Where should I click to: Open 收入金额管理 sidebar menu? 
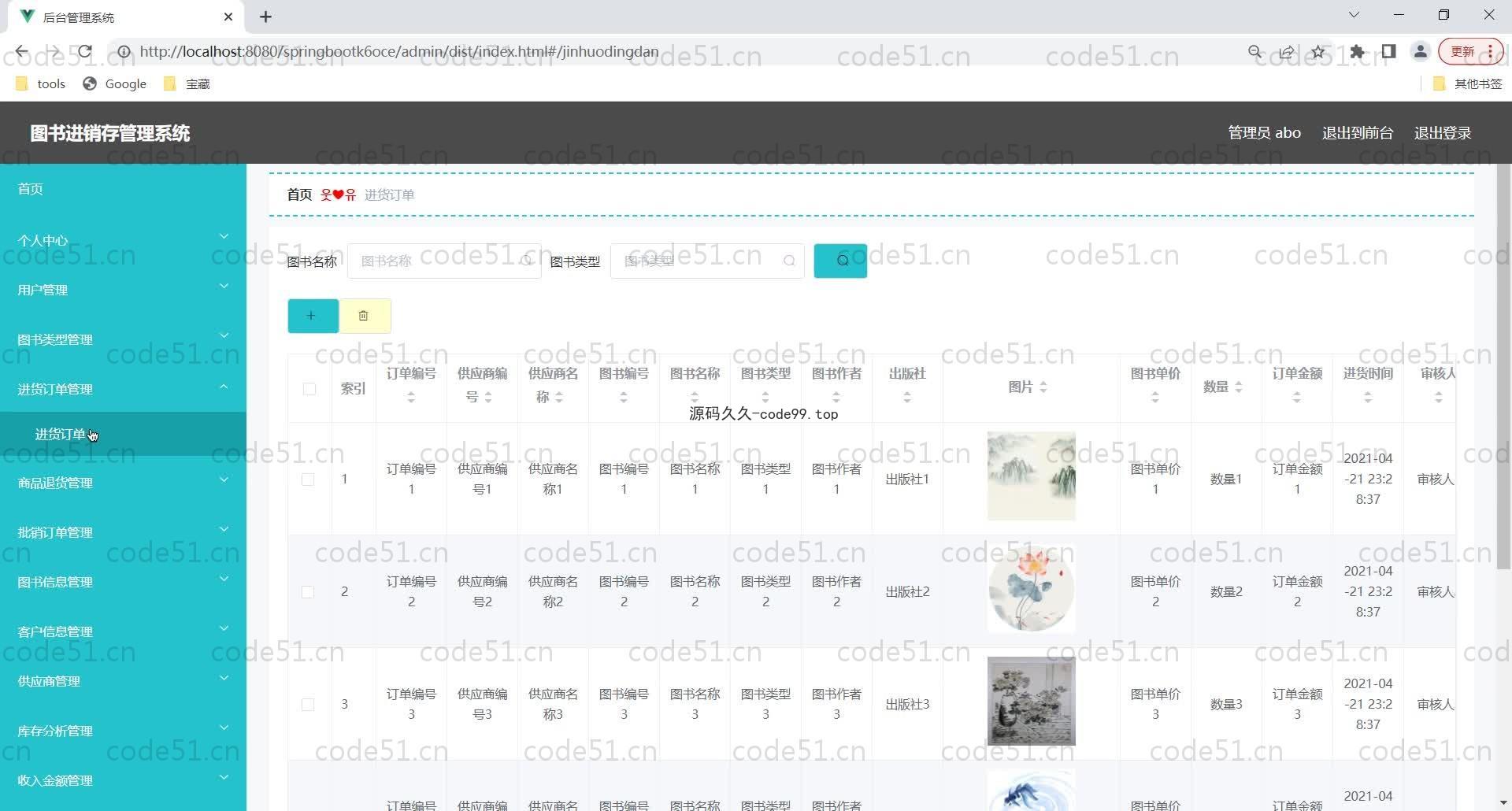pos(123,780)
